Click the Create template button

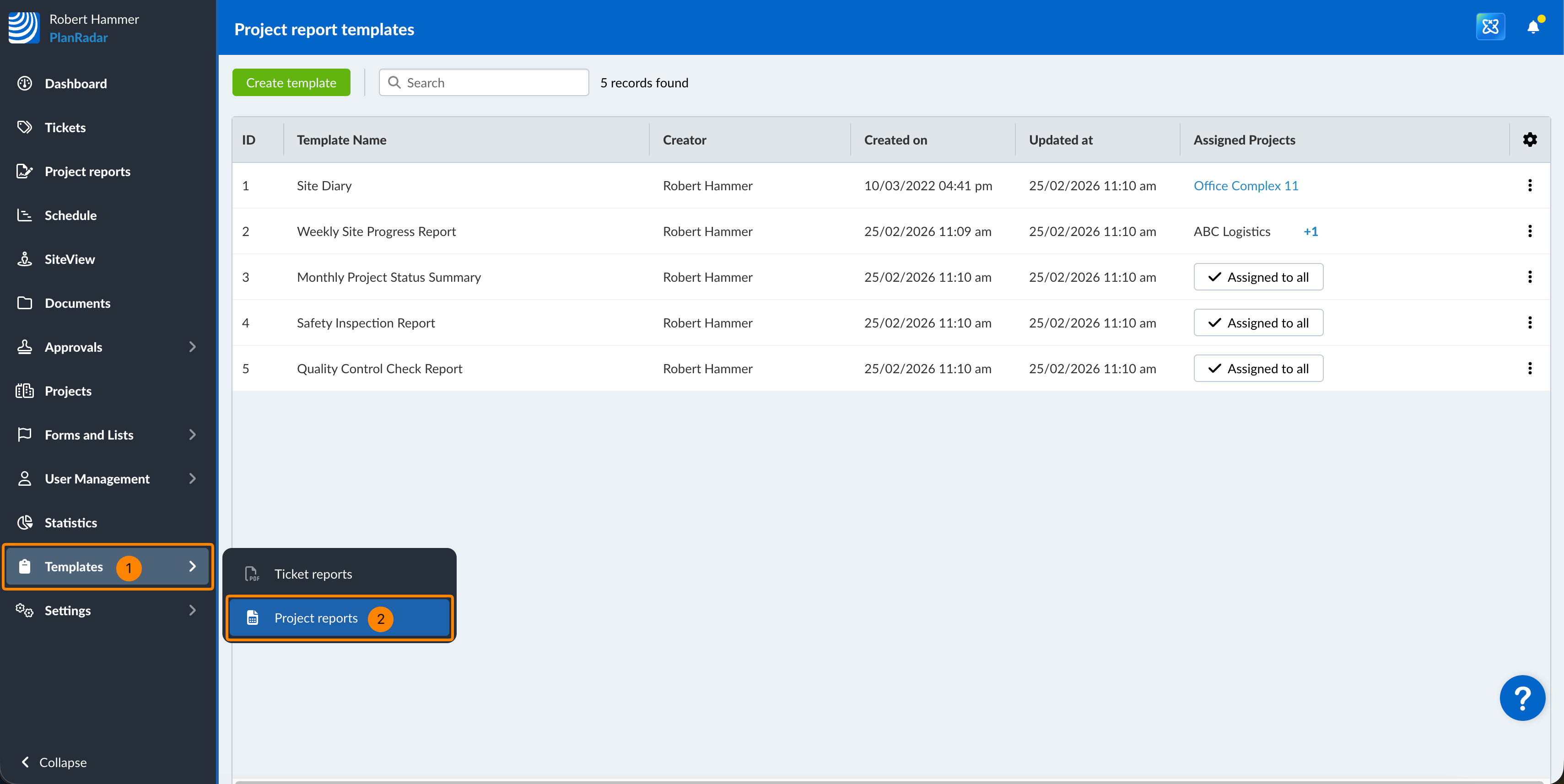coord(291,82)
